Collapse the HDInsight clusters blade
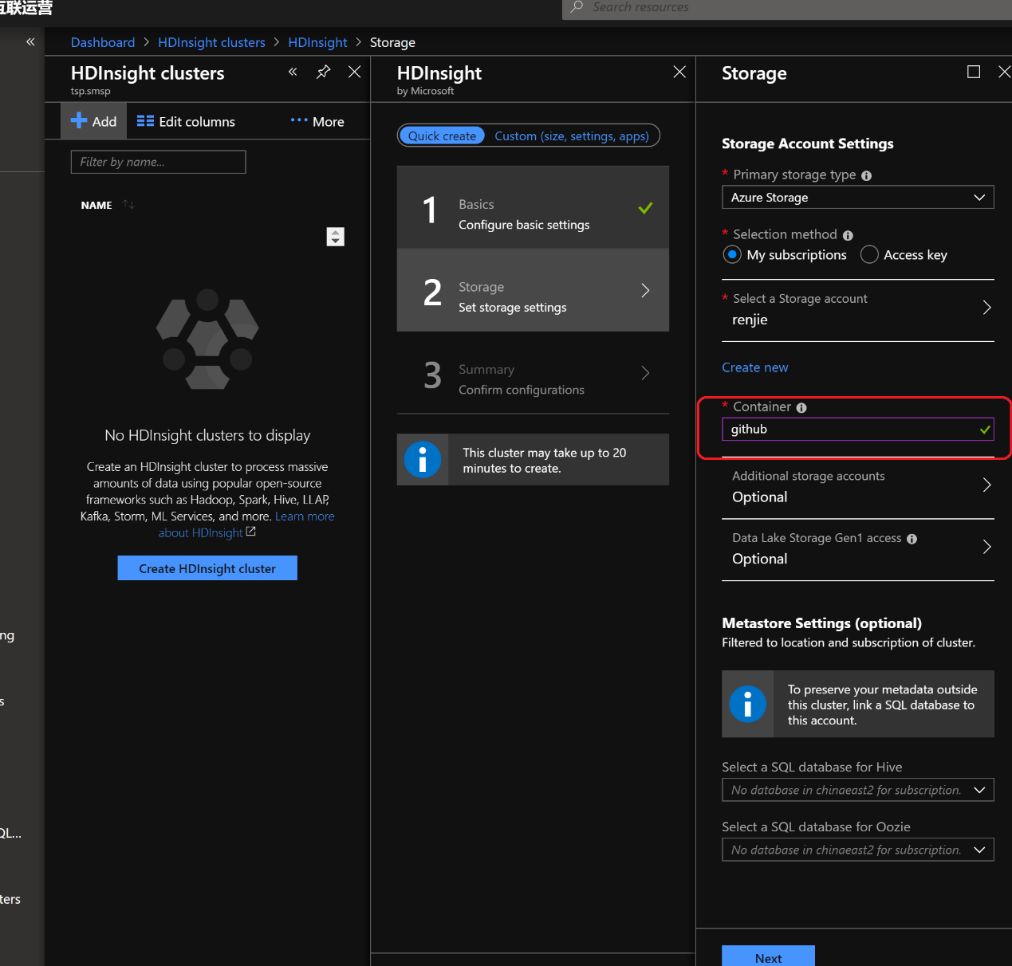 click(x=293, y=72)
